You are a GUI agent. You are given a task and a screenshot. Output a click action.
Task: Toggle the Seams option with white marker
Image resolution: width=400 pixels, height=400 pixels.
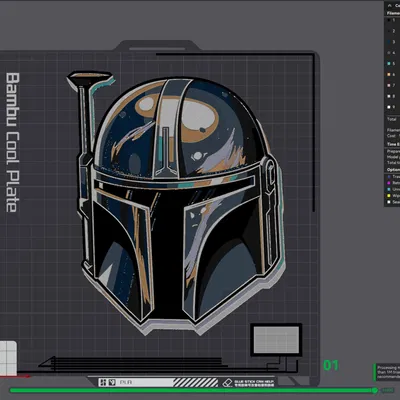point(393,202)
